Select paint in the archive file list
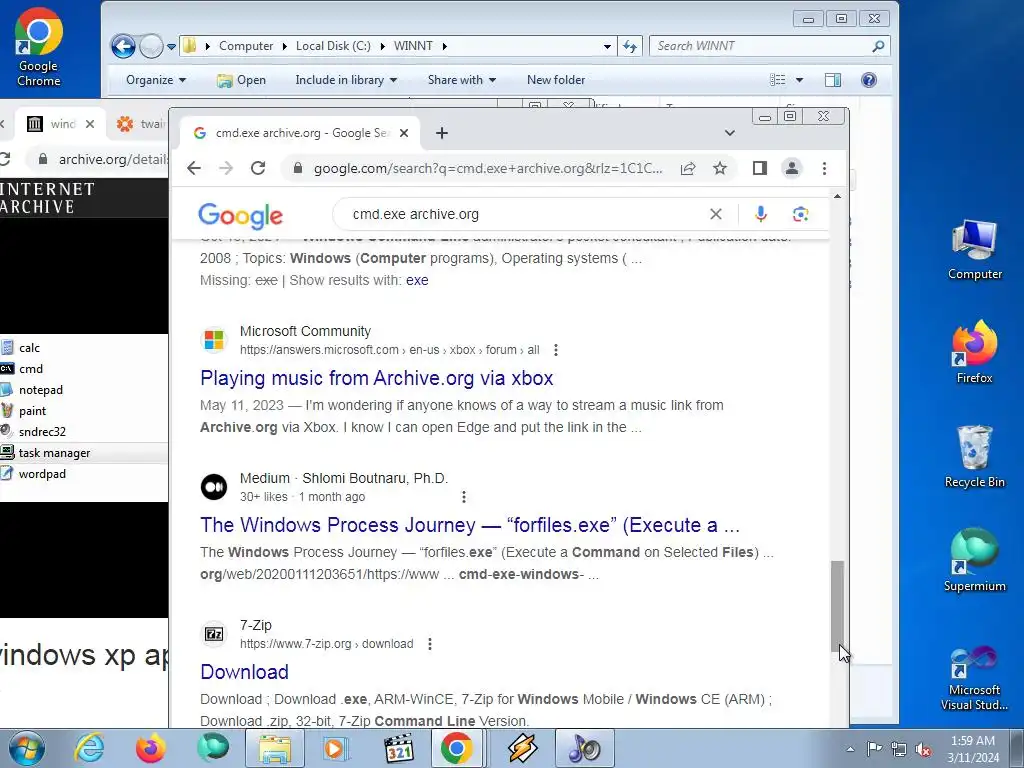This screenshot has height=768, width=1024. pos(32,411)
